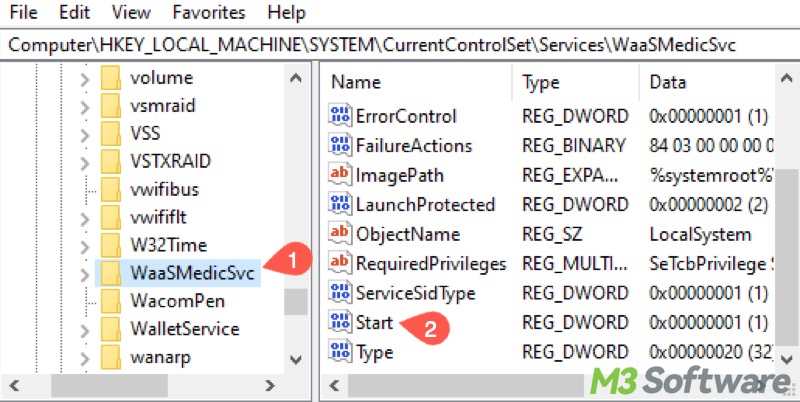This screenshot has width=800, height=402.
Task: Expand the volume tree node
Action: pyautogui.click(x=85, y=79)
